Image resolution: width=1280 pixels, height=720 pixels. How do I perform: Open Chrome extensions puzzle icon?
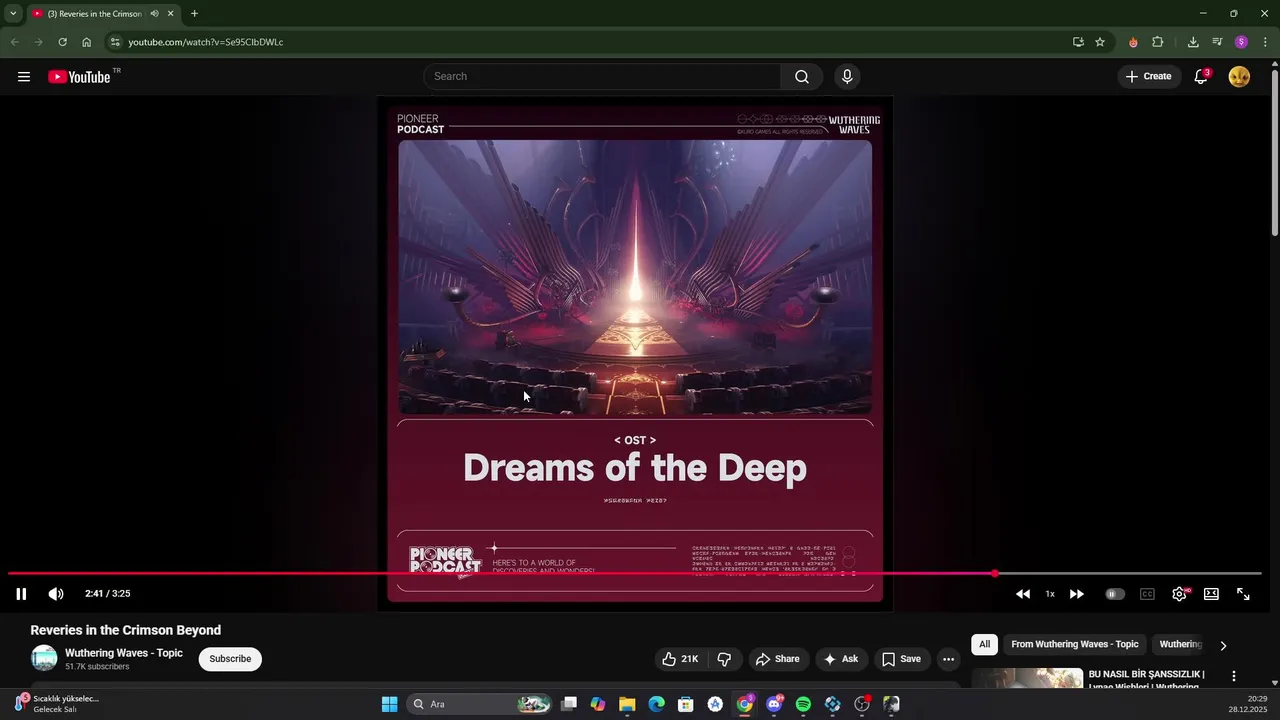[x=1158, y=42]
